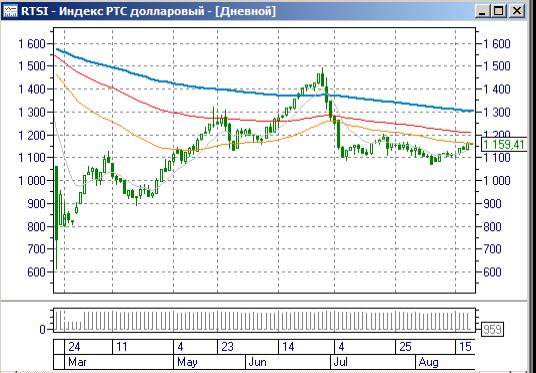This screenshot has width=536, height=373.
Task: Click the '0' label on the volume axis
Action: (x=42, y=330)
